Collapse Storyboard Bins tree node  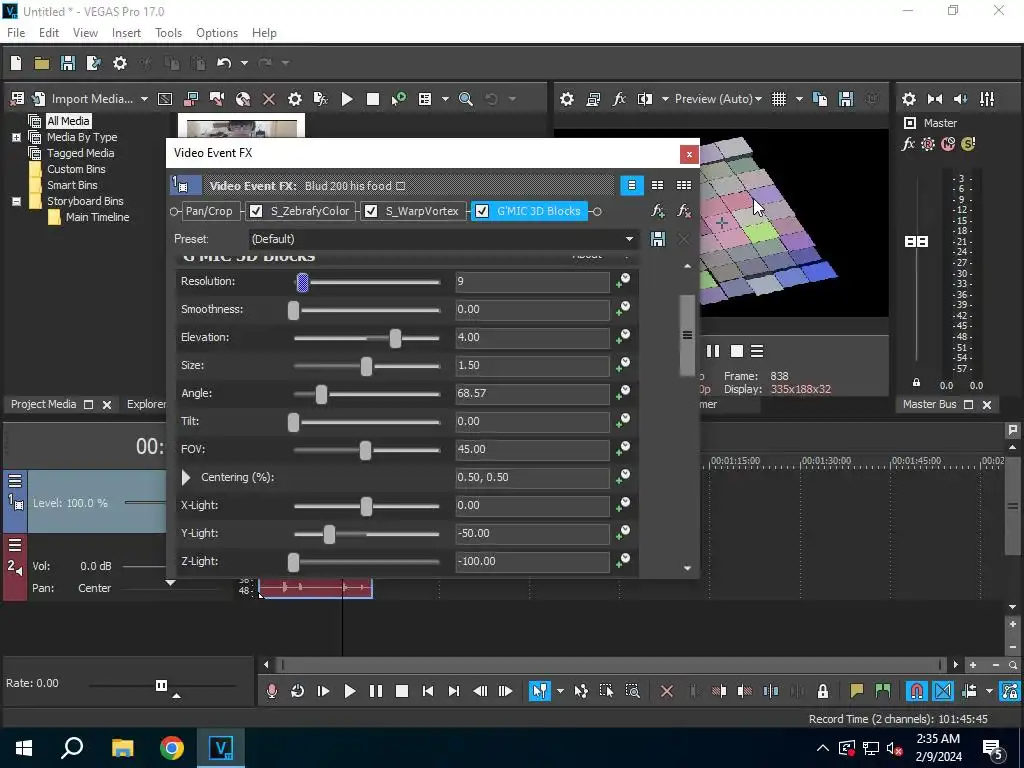[16, 201]
